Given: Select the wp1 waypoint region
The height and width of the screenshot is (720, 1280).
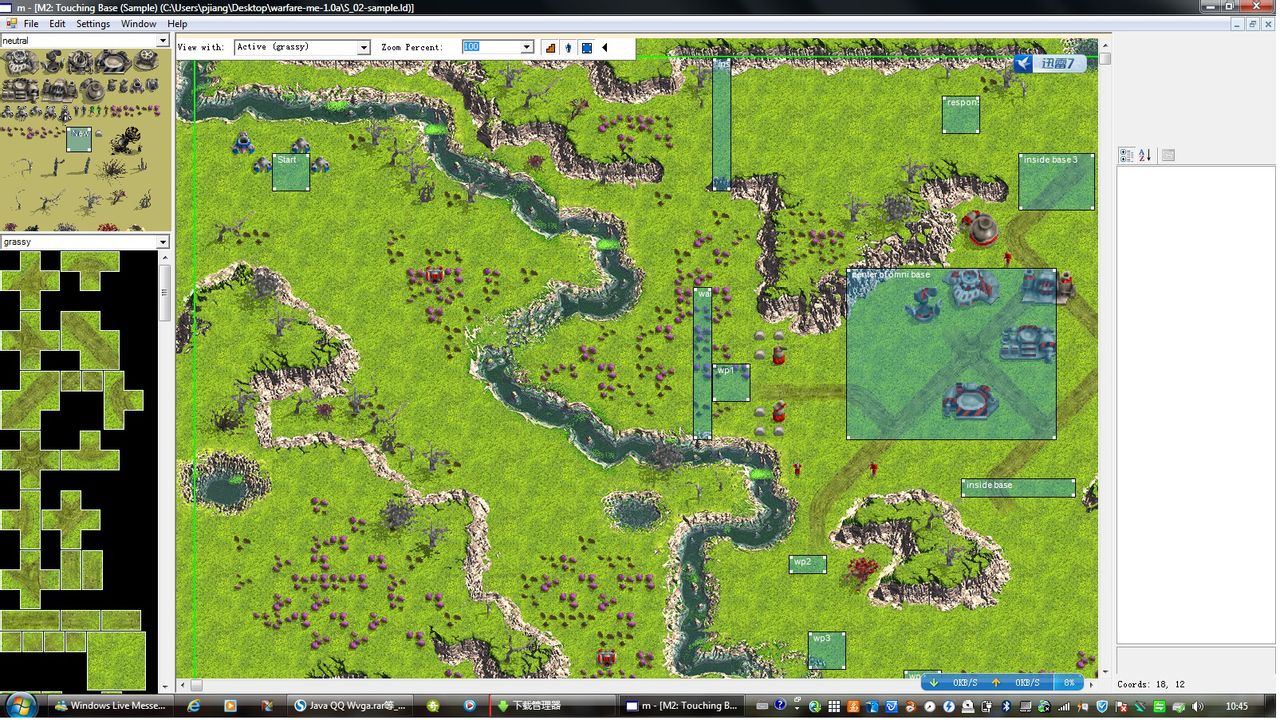Looking at the screenshot, I should pos(731,383).
